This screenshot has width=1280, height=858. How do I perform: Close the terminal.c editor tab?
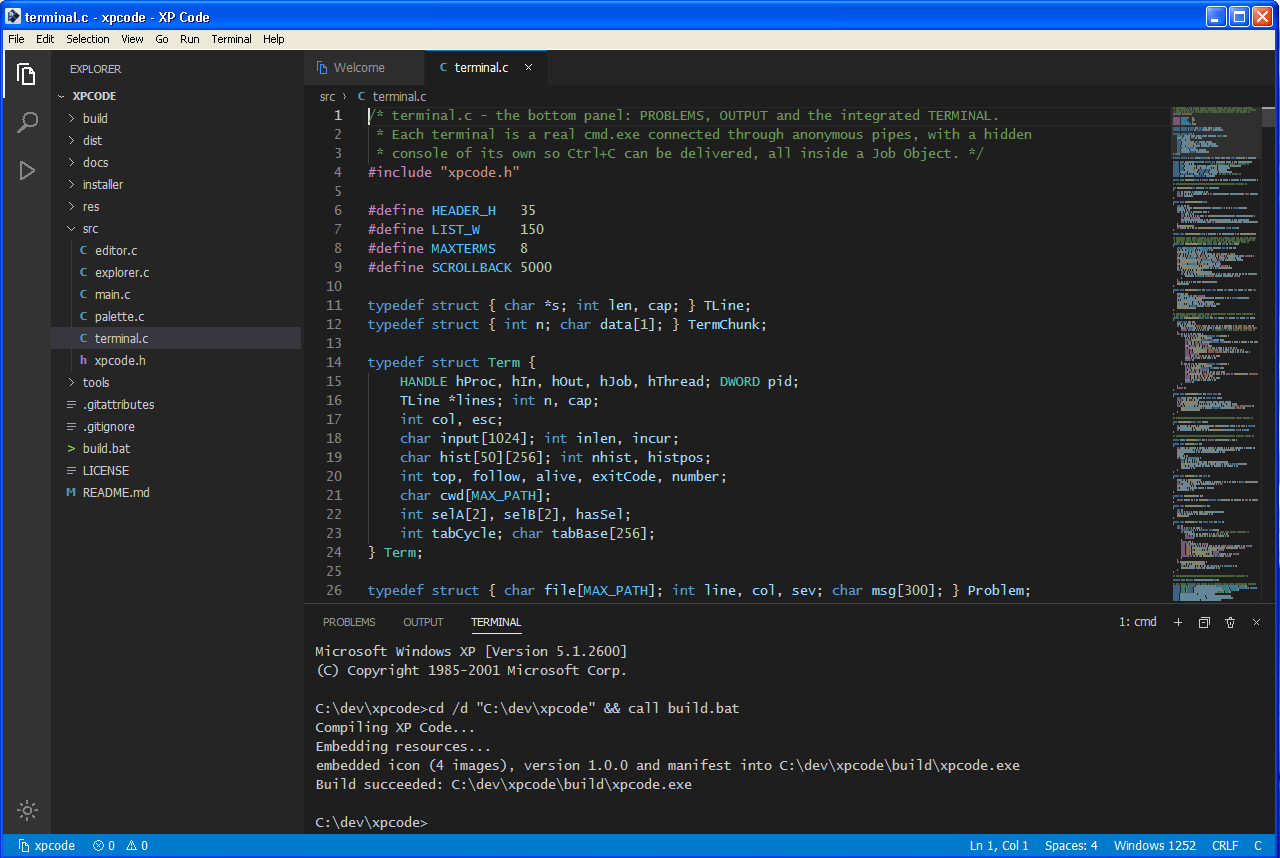tap(528, 68)
